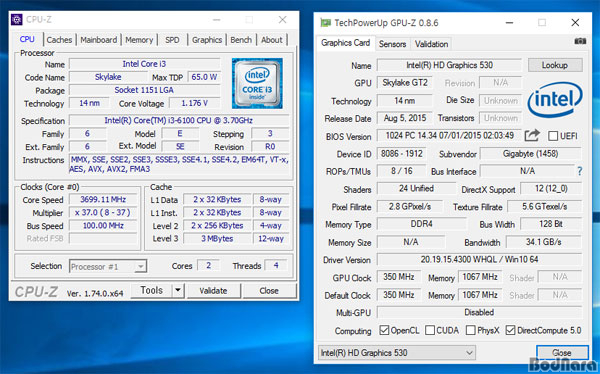Toggle the DirectCompute 5.0 checkbox

[510, 330]
